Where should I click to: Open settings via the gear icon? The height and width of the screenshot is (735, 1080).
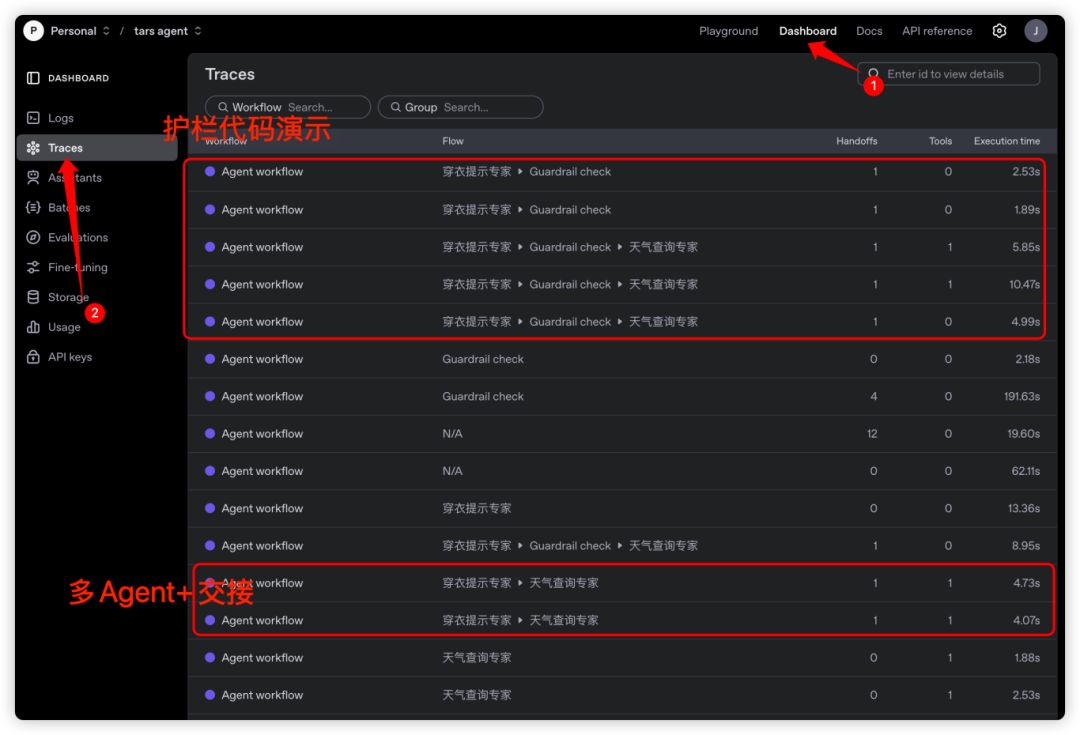999,31
